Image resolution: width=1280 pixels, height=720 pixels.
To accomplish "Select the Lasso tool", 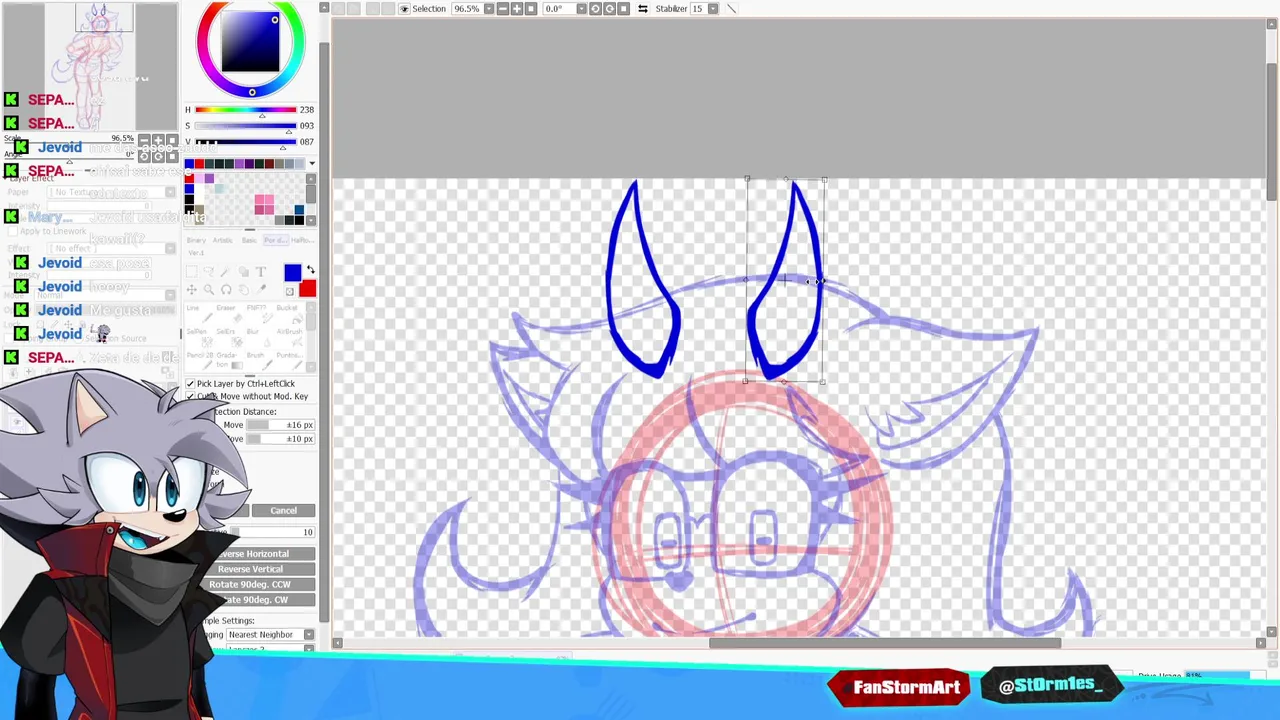I will (x=209, y=271).
